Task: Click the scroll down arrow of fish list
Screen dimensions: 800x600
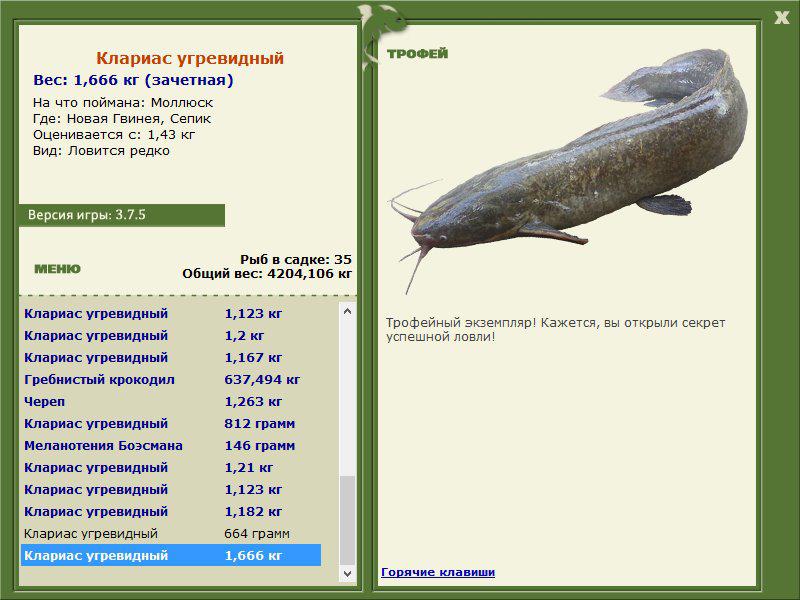Action: (347, 573)
